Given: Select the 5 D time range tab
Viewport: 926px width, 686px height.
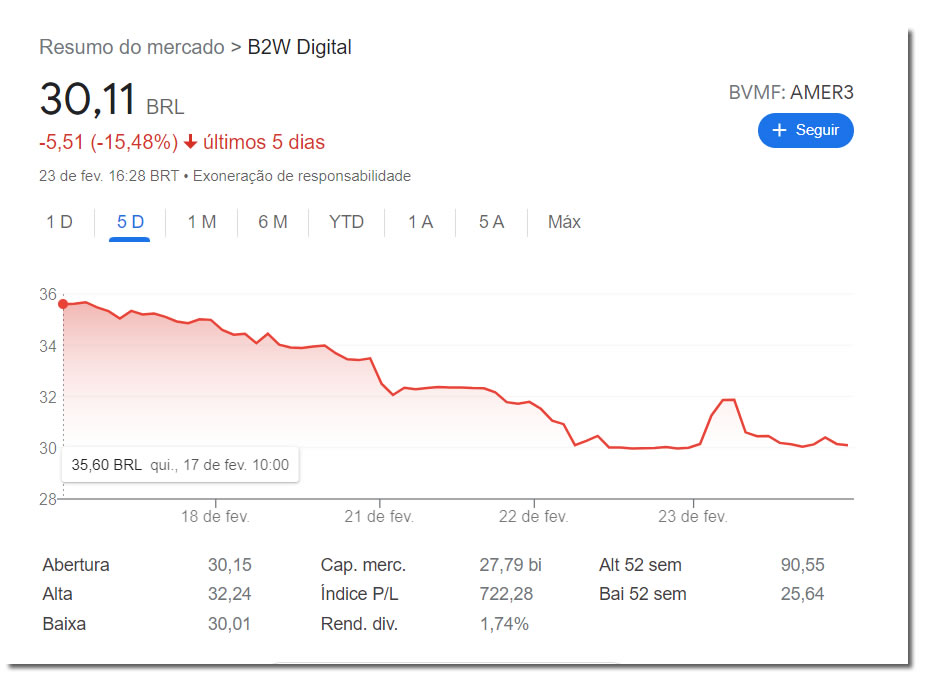Looking at the screenshot, I should click(x=130, y=222).
